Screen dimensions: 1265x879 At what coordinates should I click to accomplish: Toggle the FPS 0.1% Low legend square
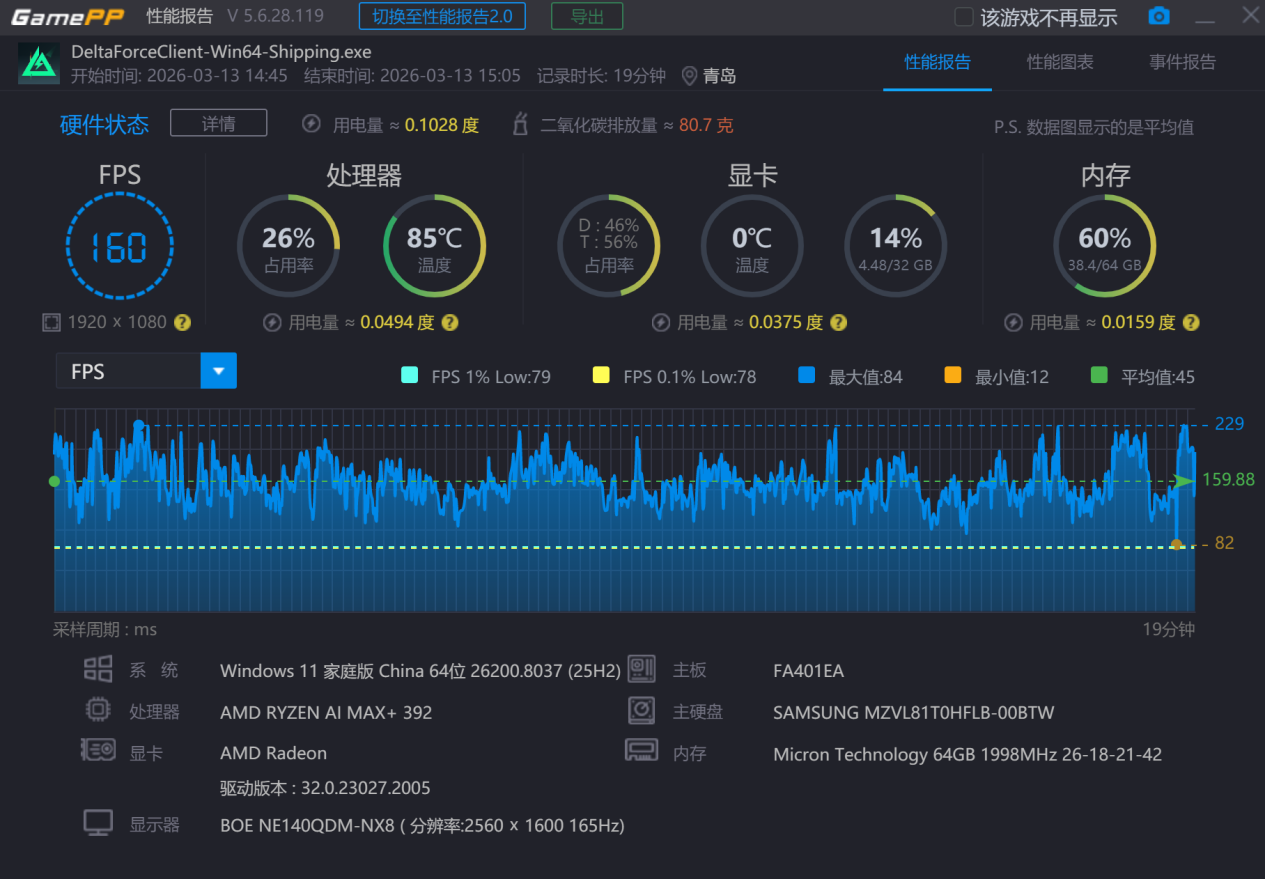pos(601,376)
